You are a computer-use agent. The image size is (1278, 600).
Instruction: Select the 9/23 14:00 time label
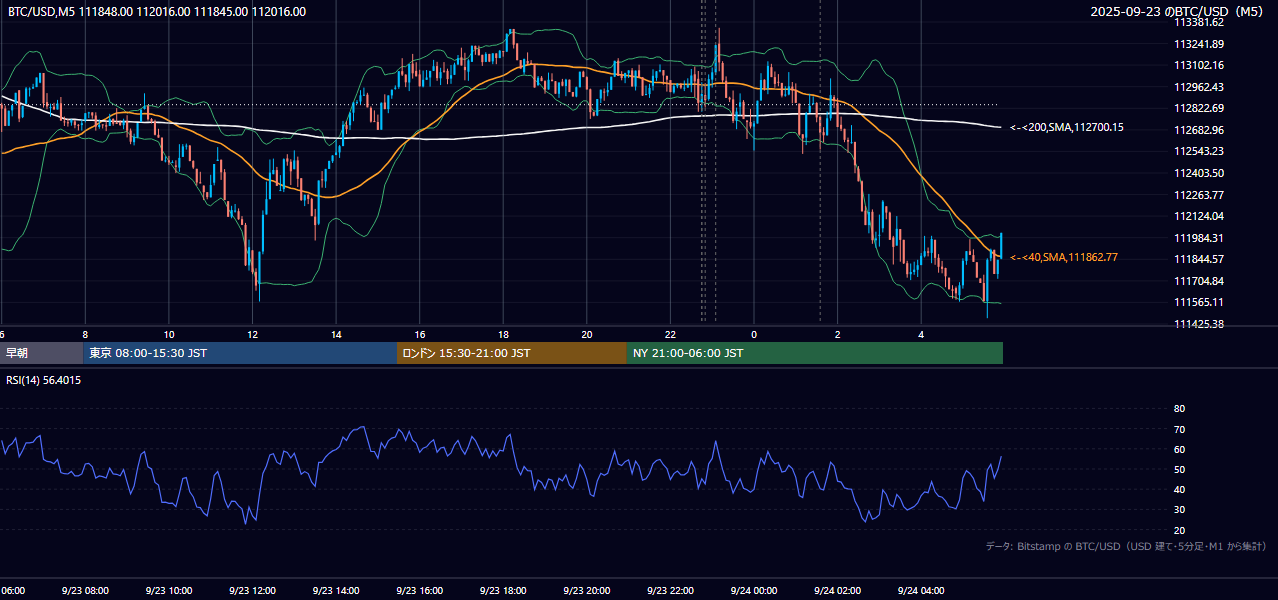(335, 591)
